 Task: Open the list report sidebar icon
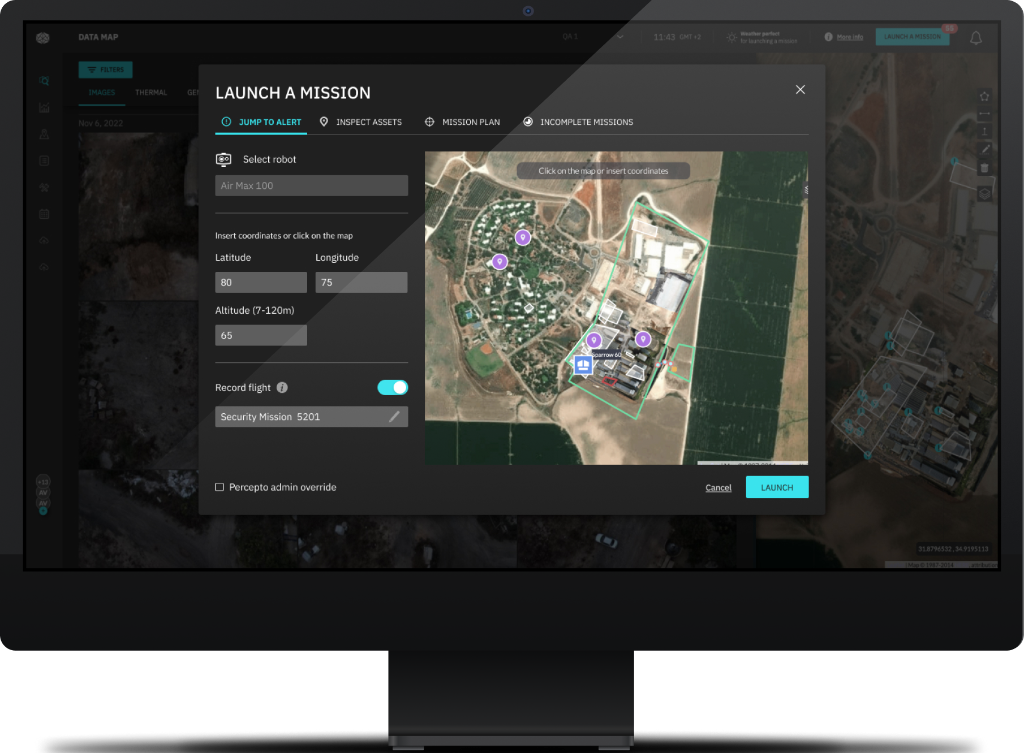[x=44, y=161]
